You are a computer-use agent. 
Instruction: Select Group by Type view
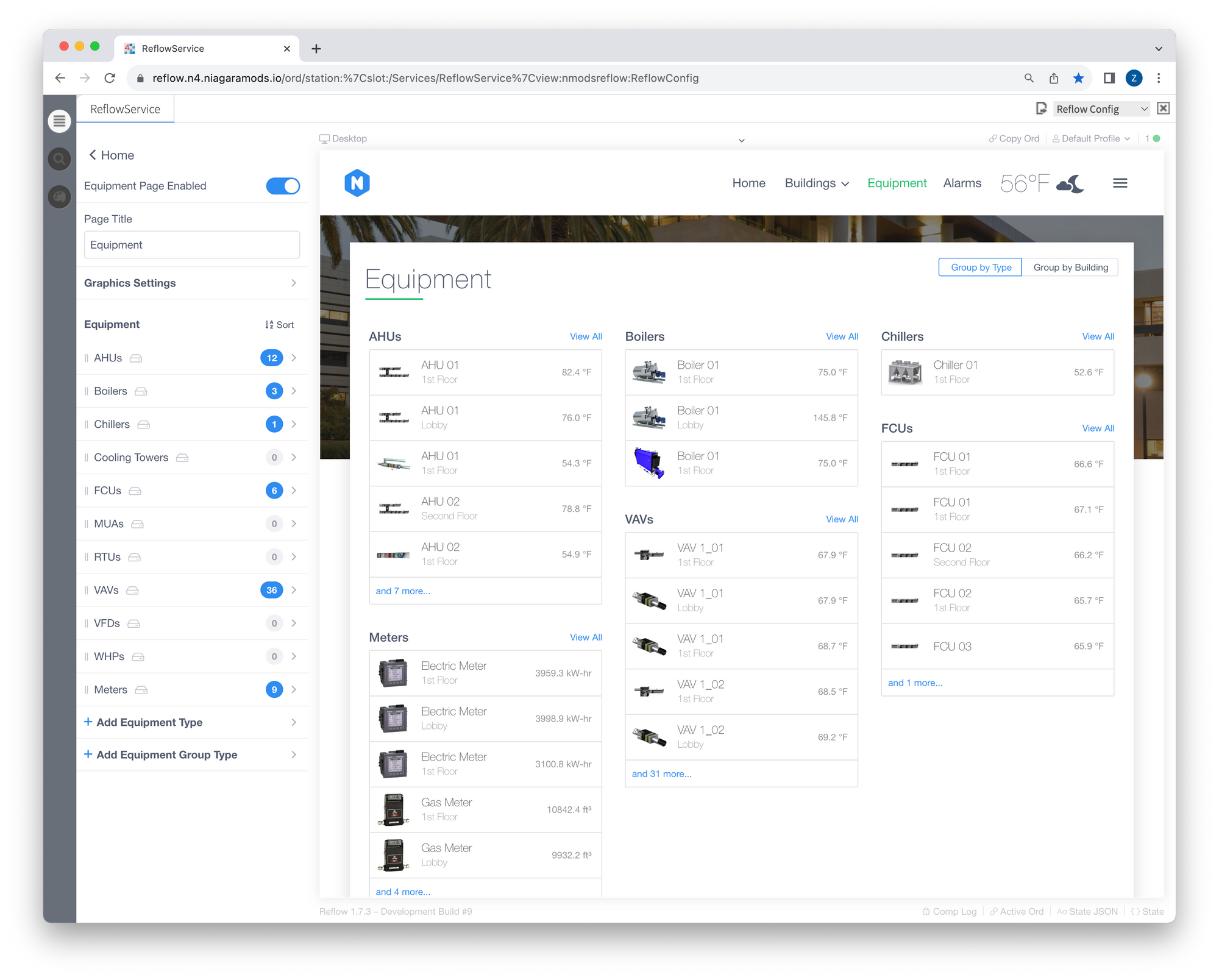coord(980,267)
